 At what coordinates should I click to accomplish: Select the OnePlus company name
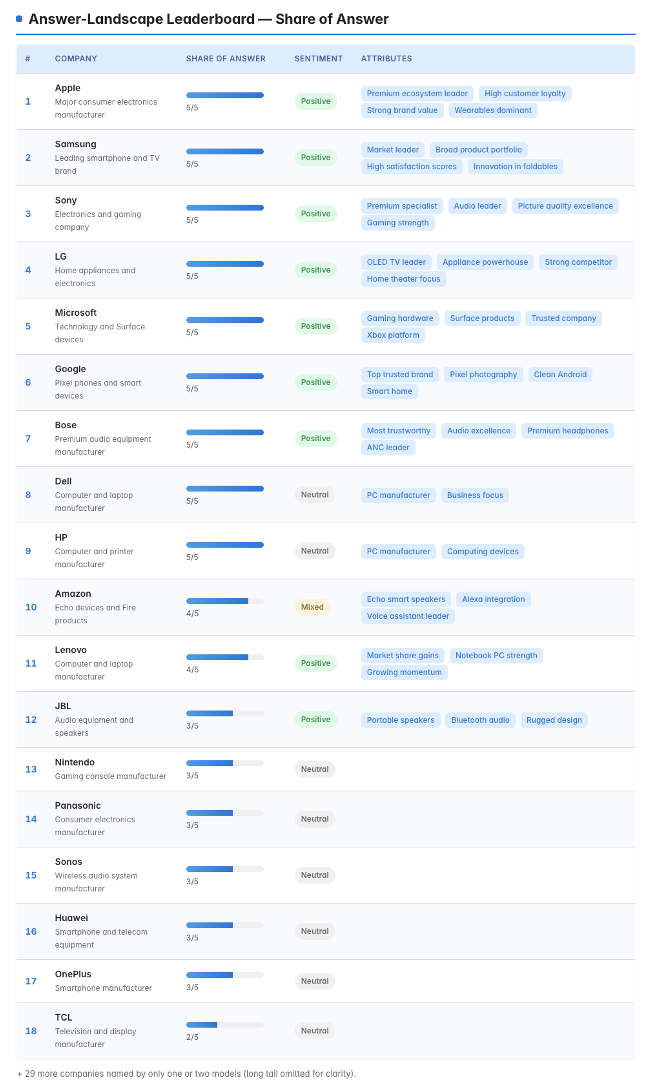[x=73, y=974]
